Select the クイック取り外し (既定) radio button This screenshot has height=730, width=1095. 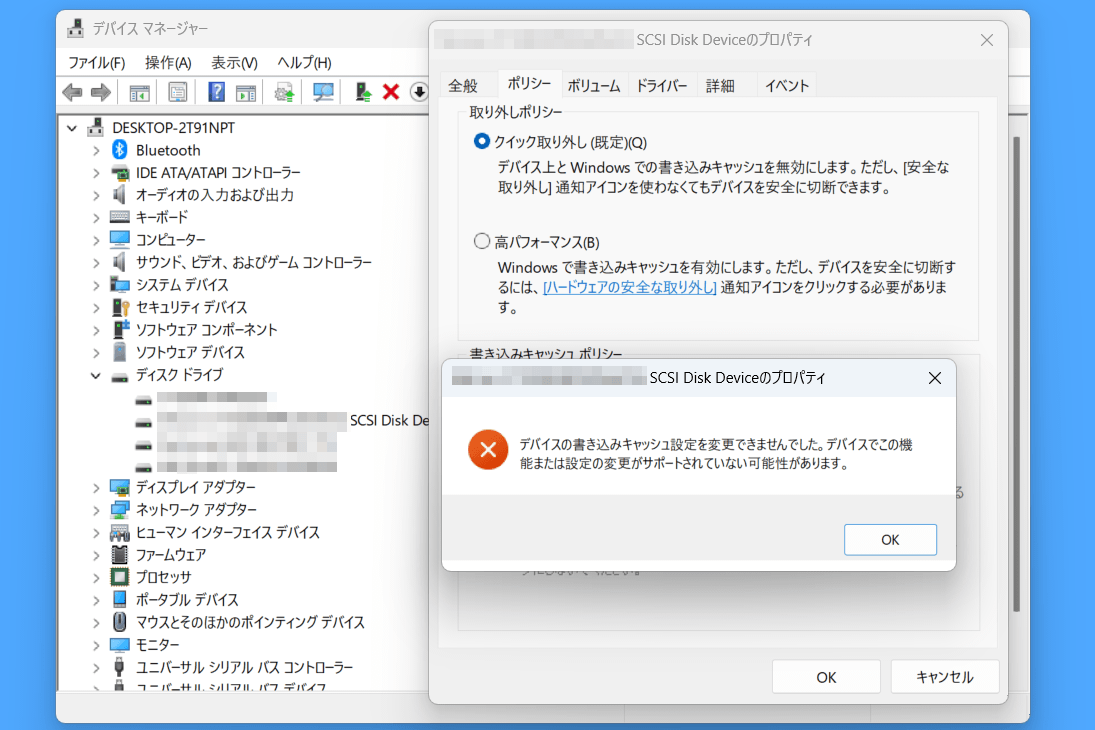coord(482,142)
